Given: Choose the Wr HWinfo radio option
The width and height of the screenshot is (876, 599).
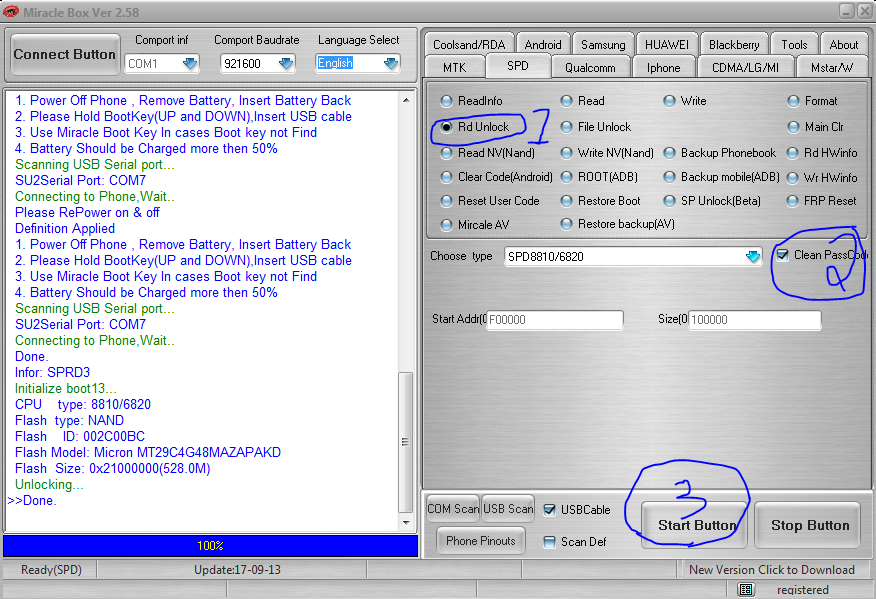Looking at the screenshot, I should coord(792,178).
